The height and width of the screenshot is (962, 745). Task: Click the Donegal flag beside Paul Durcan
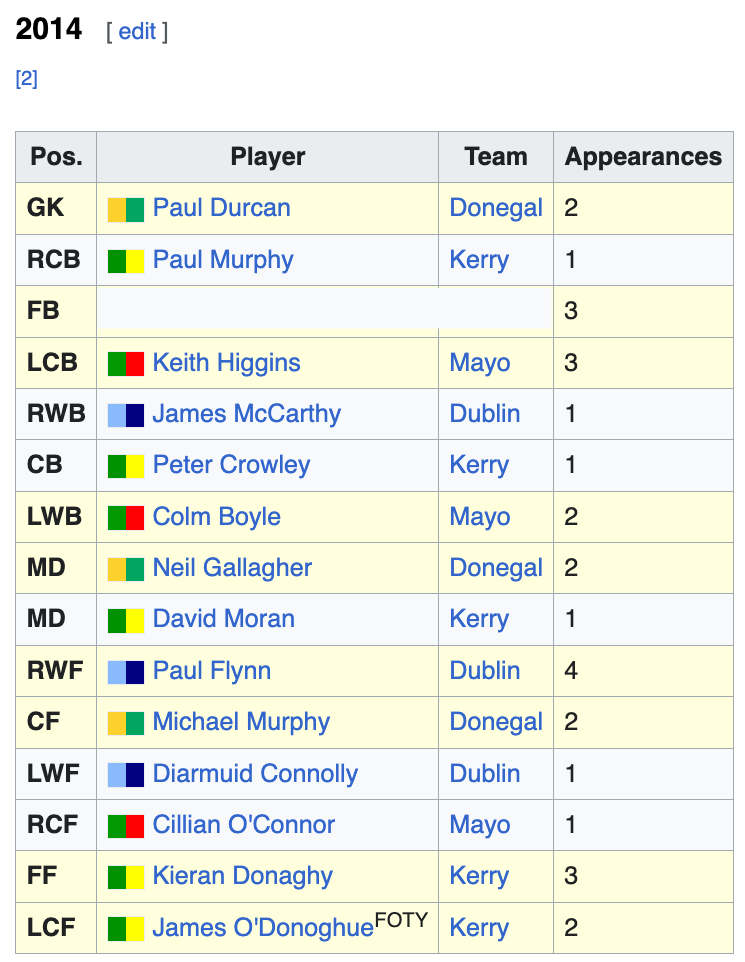coord(126,209)
